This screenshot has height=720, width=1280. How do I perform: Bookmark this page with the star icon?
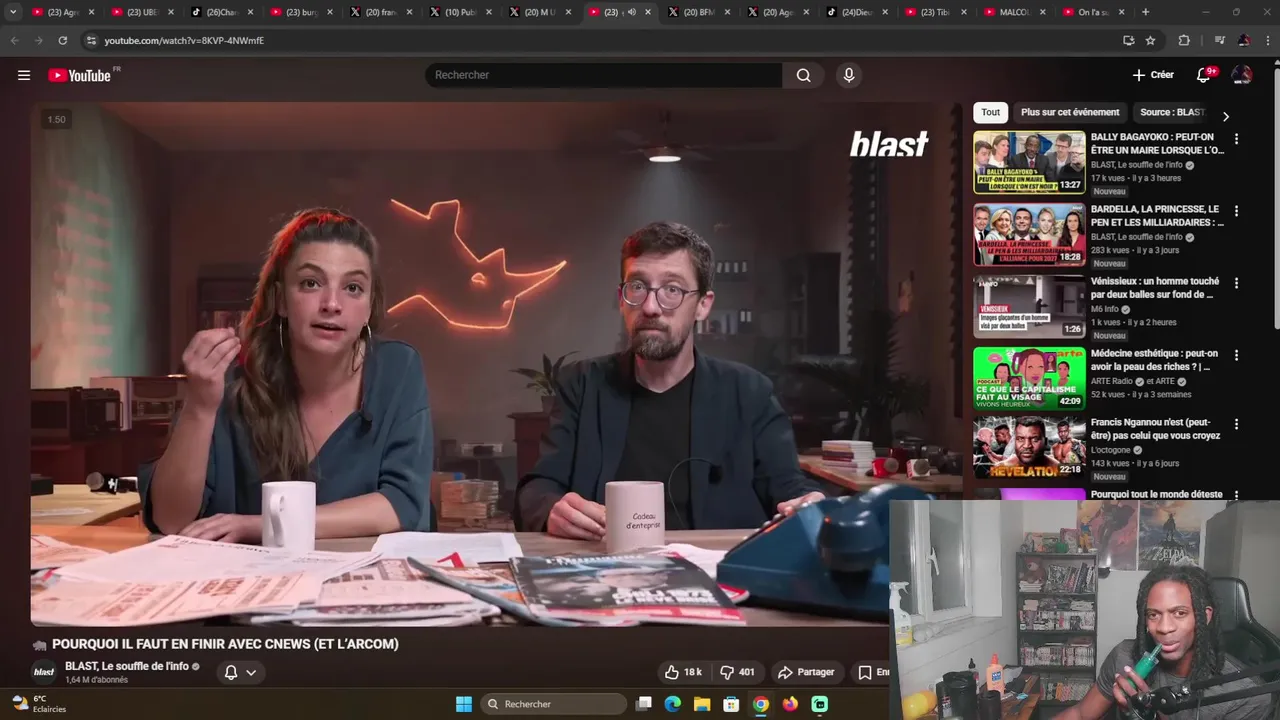(1150, 40)
